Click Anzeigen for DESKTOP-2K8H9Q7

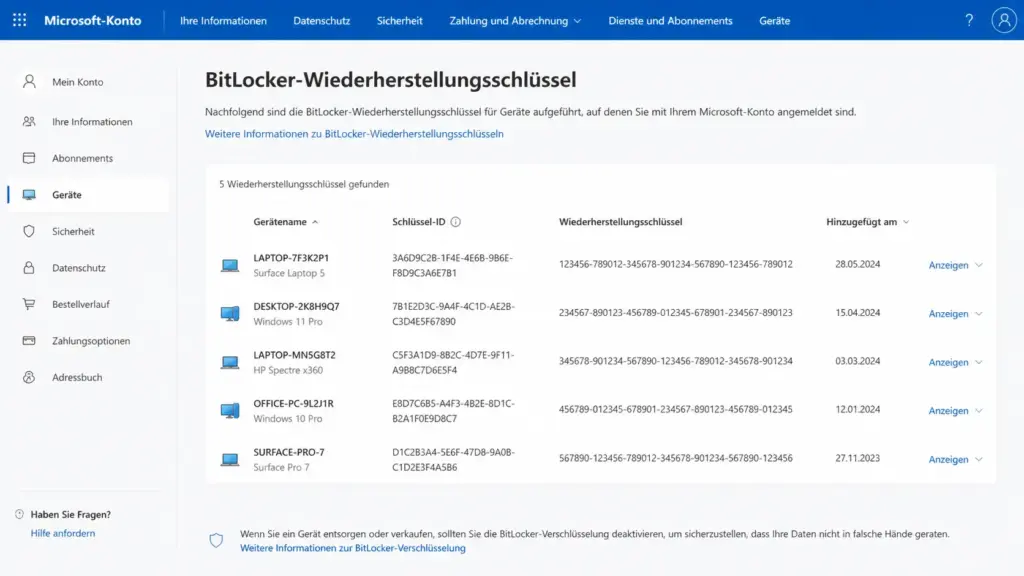click(x=948, y=313)
